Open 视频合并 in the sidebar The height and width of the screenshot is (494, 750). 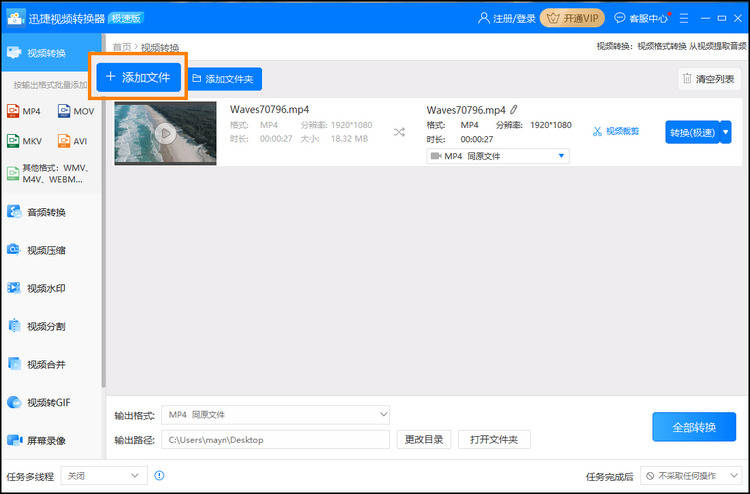37,364
